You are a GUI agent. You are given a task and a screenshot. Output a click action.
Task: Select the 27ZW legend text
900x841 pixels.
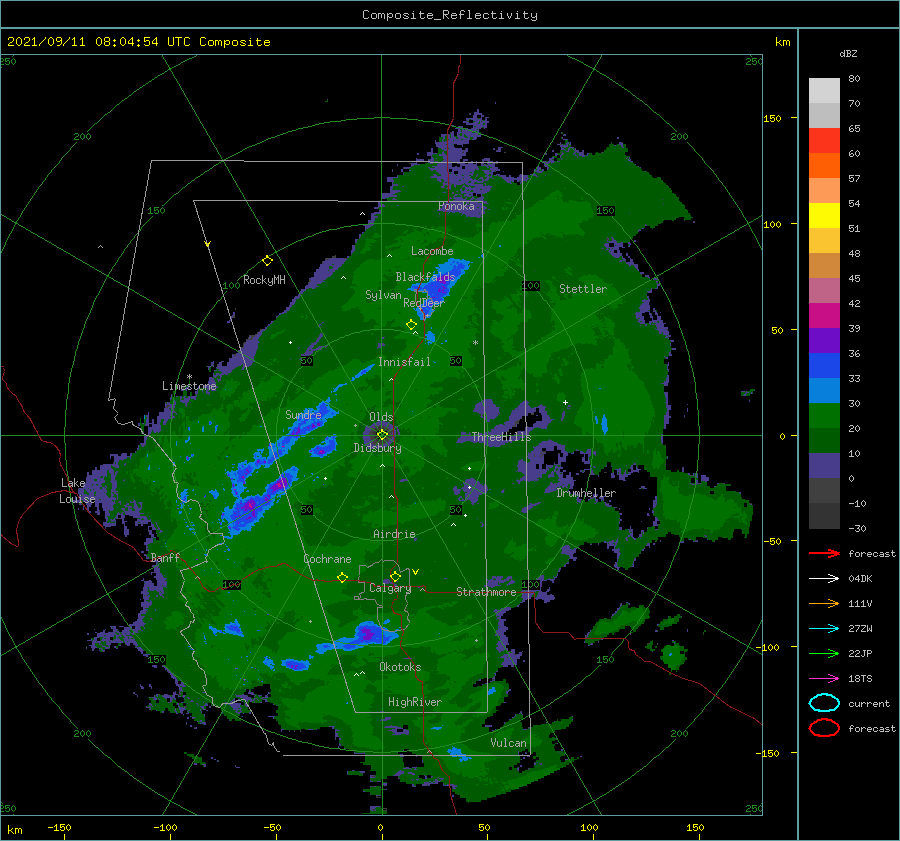click(x=860, y=629)
